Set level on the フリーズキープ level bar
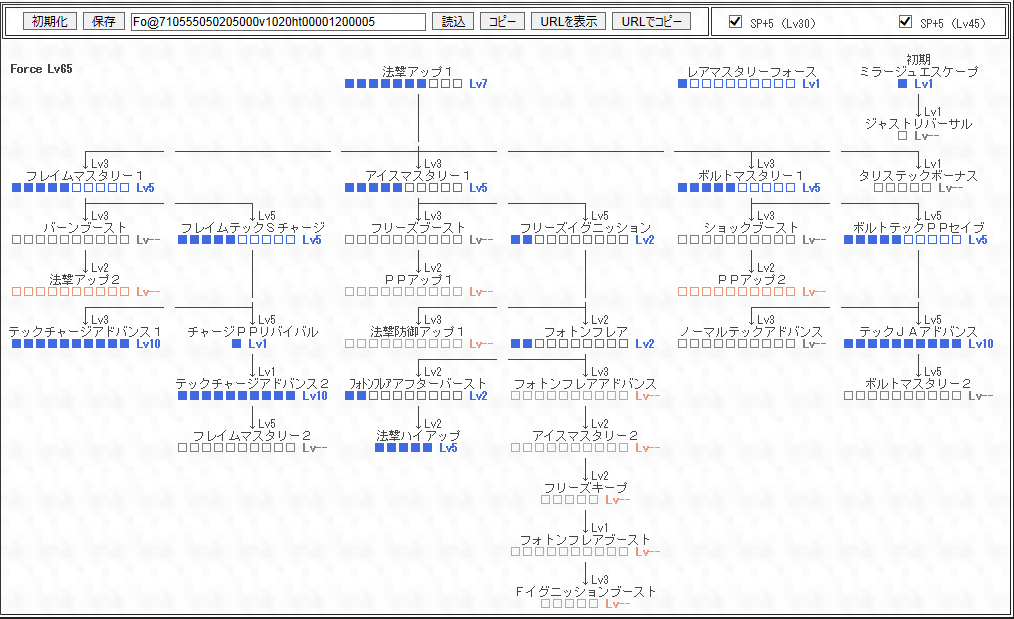Viewport: 1014px width, 619px height. point(570,499)
